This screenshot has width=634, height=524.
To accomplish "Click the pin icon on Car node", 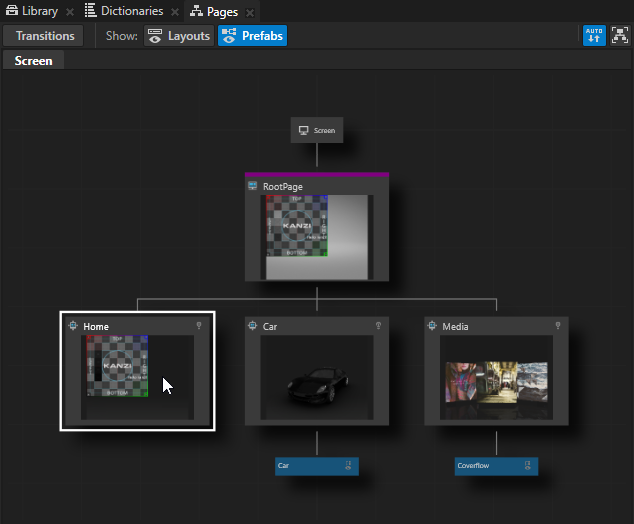I will pyautogui.click(x=379, y=326).
